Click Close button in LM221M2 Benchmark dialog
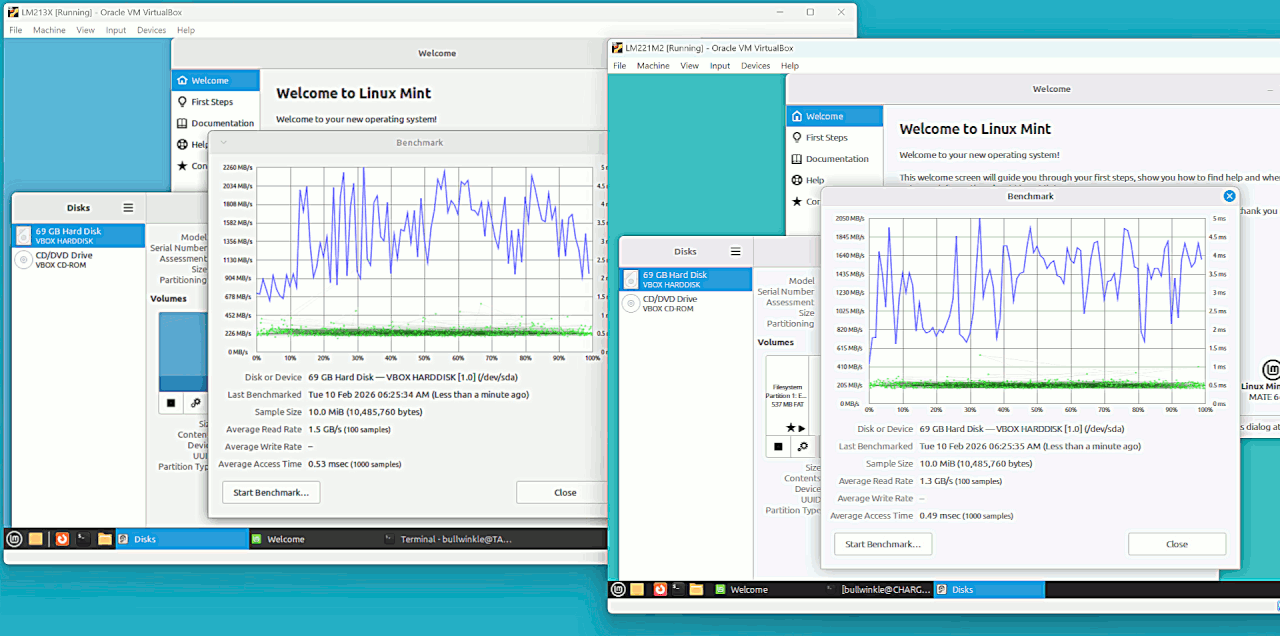 click(x=1177, y=544)
